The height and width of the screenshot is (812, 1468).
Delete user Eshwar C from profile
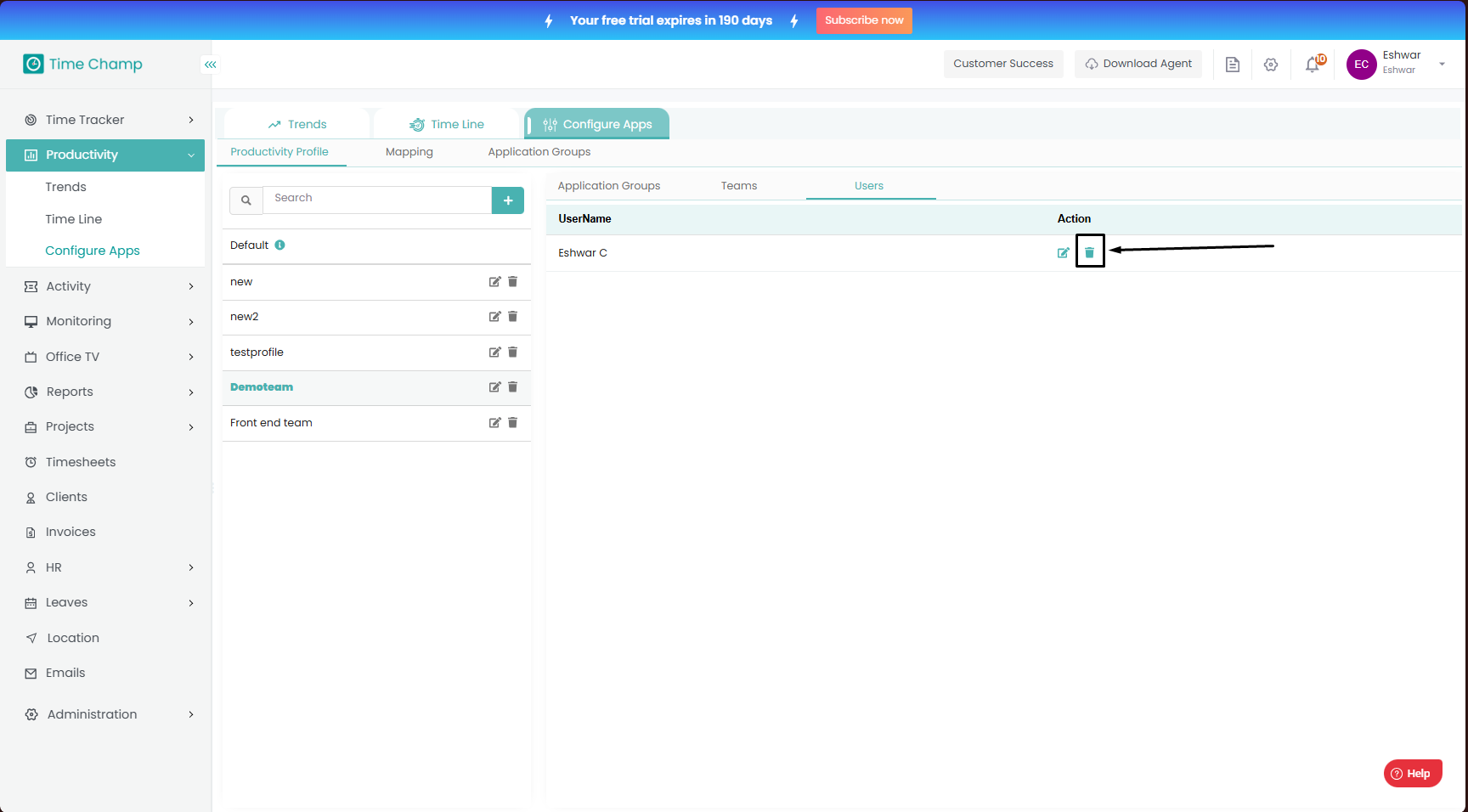(1089, 252)
